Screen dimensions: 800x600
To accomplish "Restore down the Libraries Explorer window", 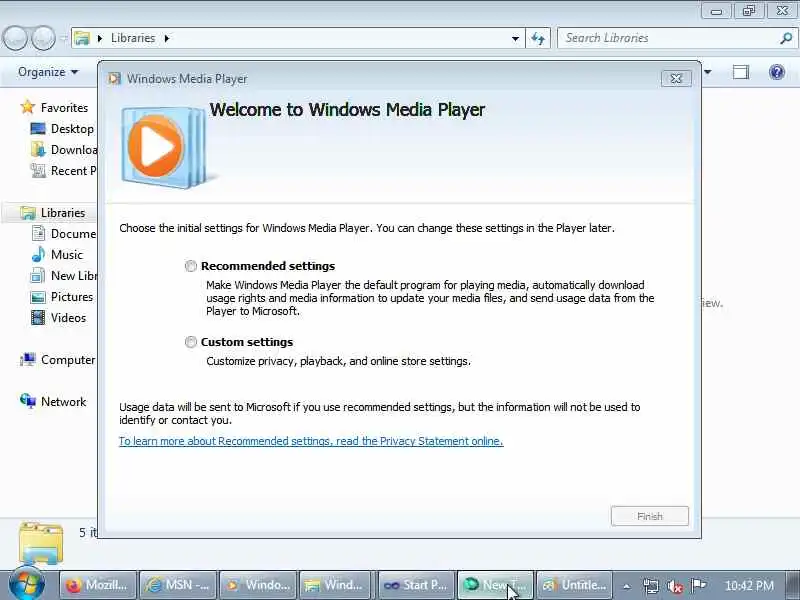I will click(x=748, y=11).
